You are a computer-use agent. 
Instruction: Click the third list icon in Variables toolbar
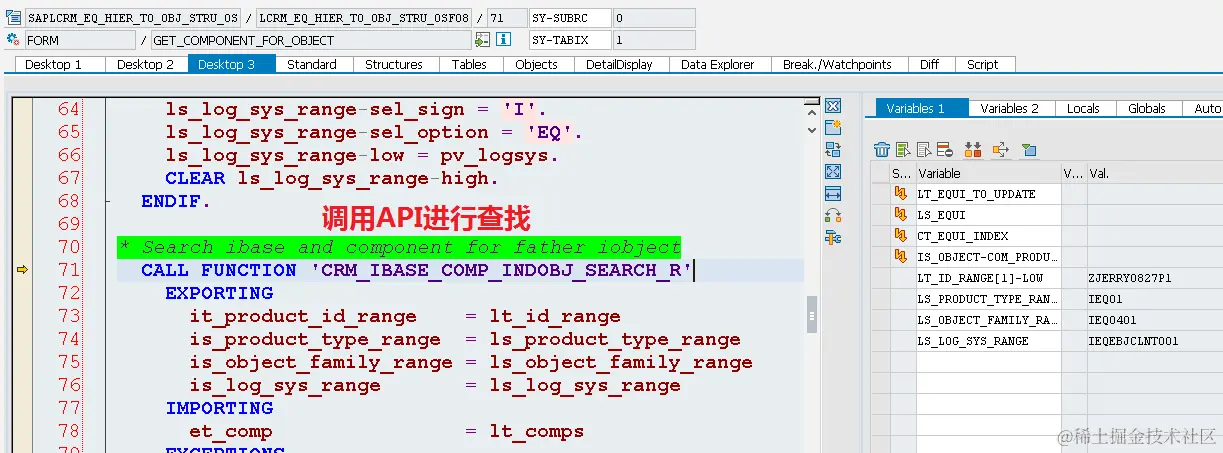coord(924,150)
